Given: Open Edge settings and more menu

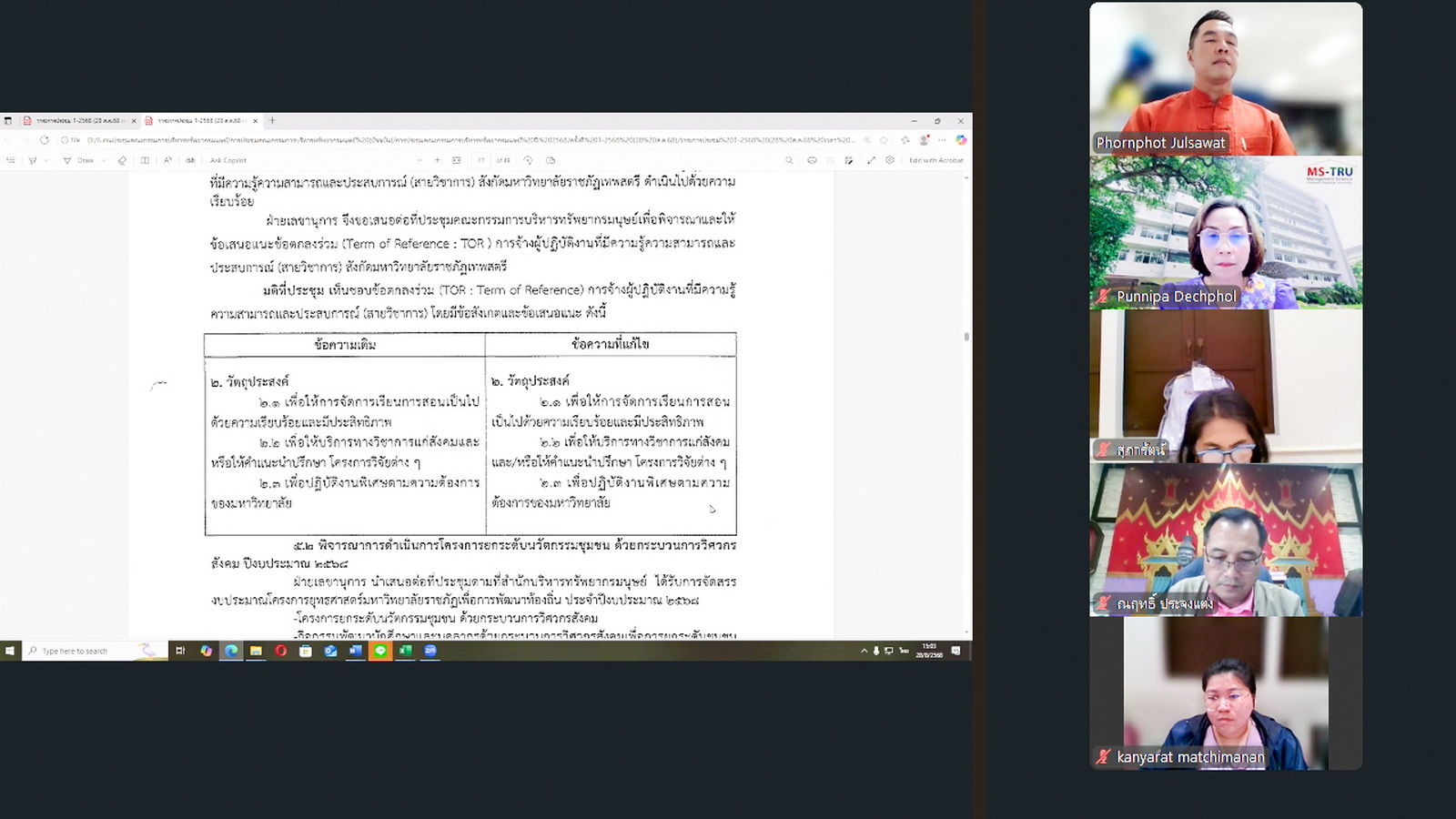Looking at the screenshot, I should coord(942,139).
